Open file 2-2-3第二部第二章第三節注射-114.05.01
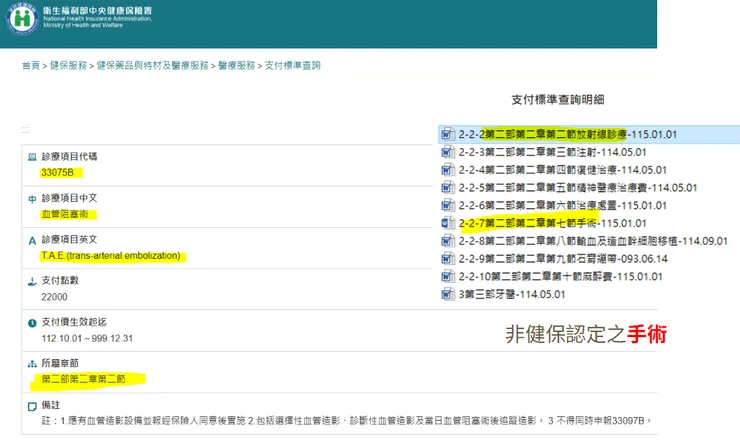Screen dimensions: 740x445 553,152
